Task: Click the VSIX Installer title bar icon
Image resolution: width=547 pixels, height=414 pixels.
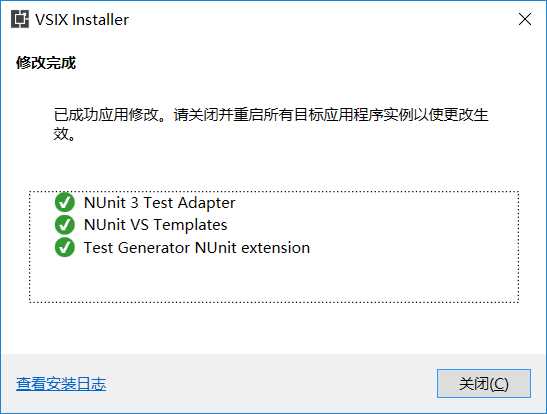Action: click(x=20, y=19)
